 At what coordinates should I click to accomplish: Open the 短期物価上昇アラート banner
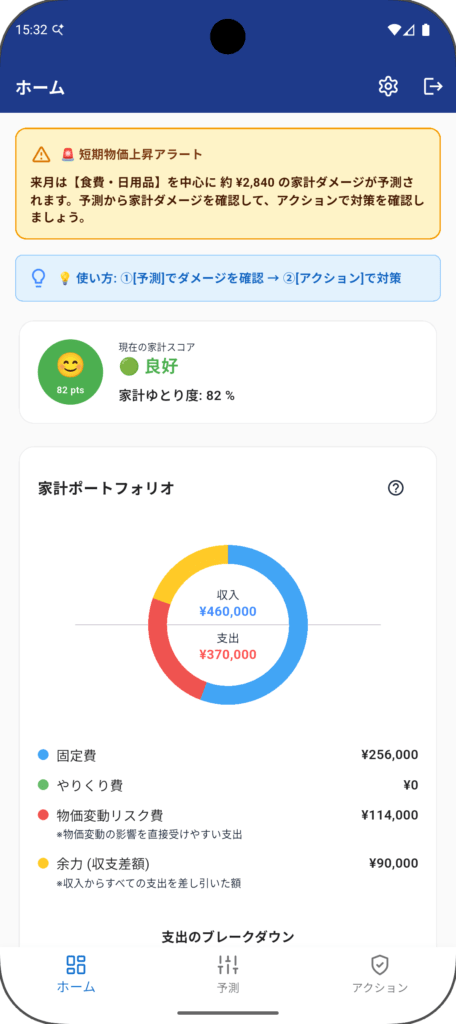click(228, 184)
